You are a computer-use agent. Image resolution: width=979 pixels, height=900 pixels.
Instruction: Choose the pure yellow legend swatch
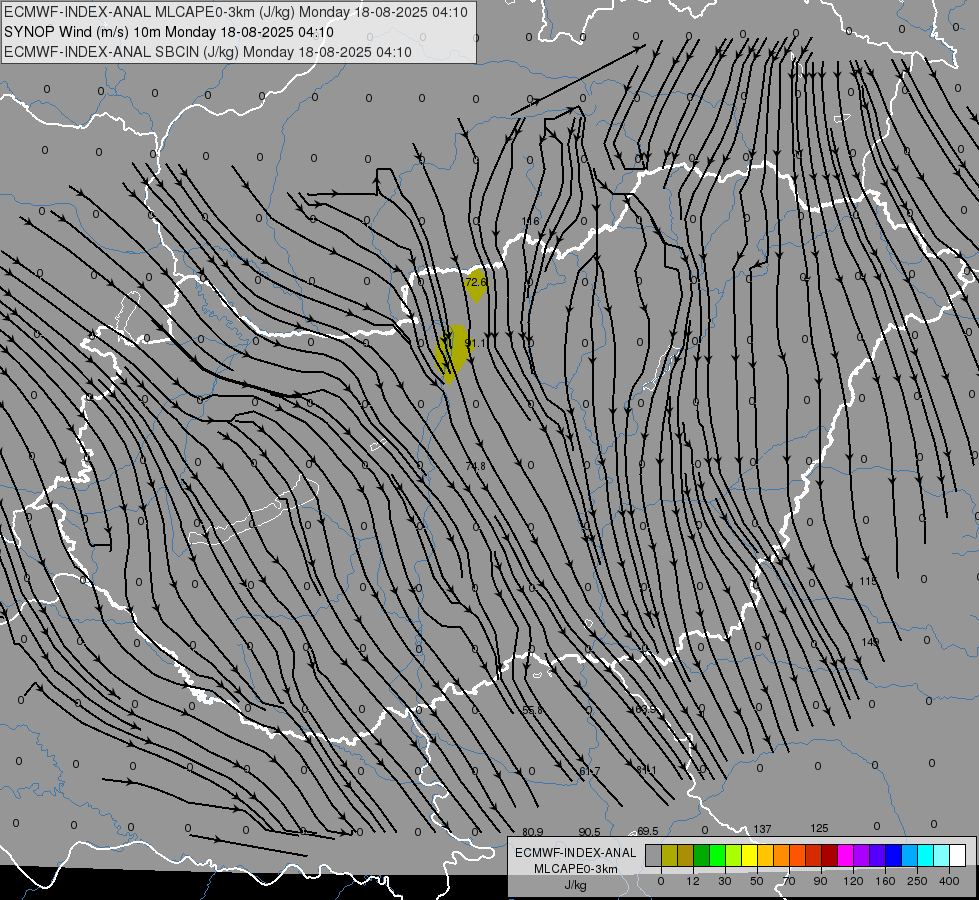[x=750, y=855]
